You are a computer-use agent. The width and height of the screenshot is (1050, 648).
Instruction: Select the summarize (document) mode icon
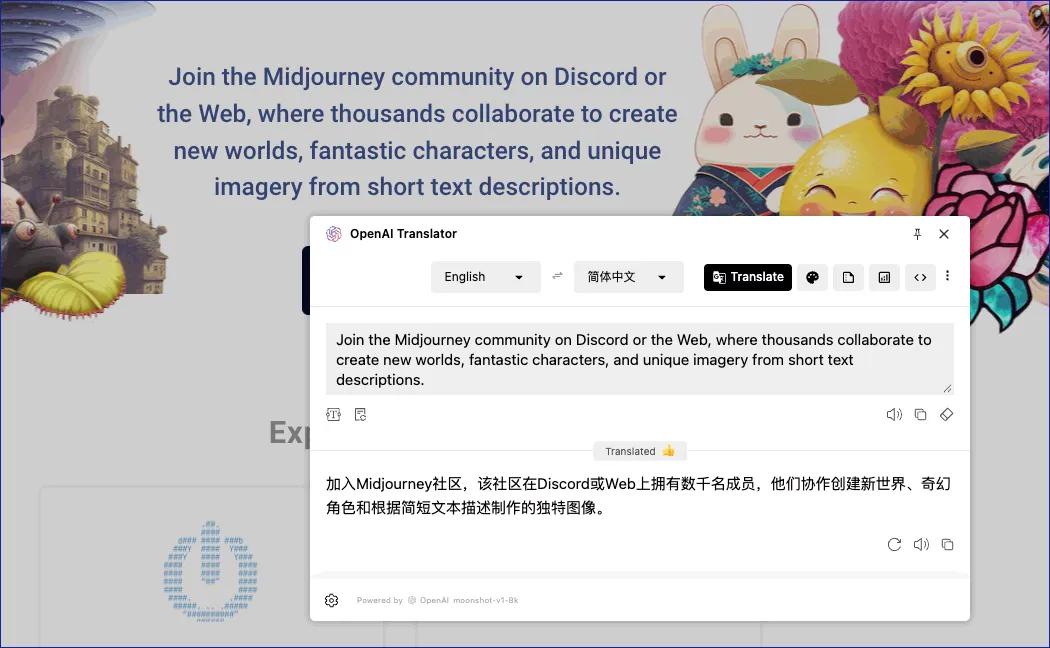click(848, 277)
